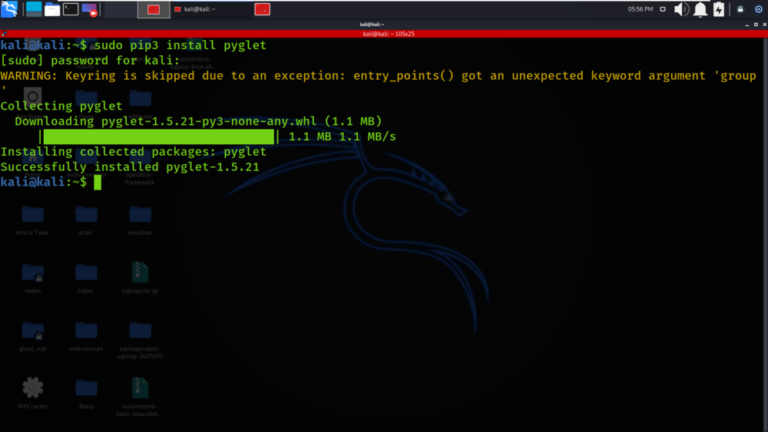Click the volume speaker icon

(x=682, y=10)
